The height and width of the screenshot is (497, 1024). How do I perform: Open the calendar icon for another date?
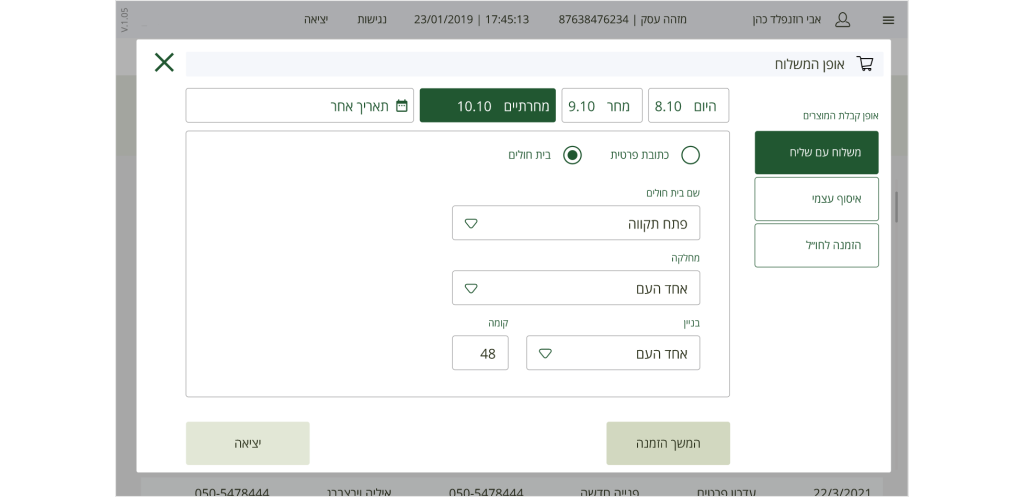402,106
